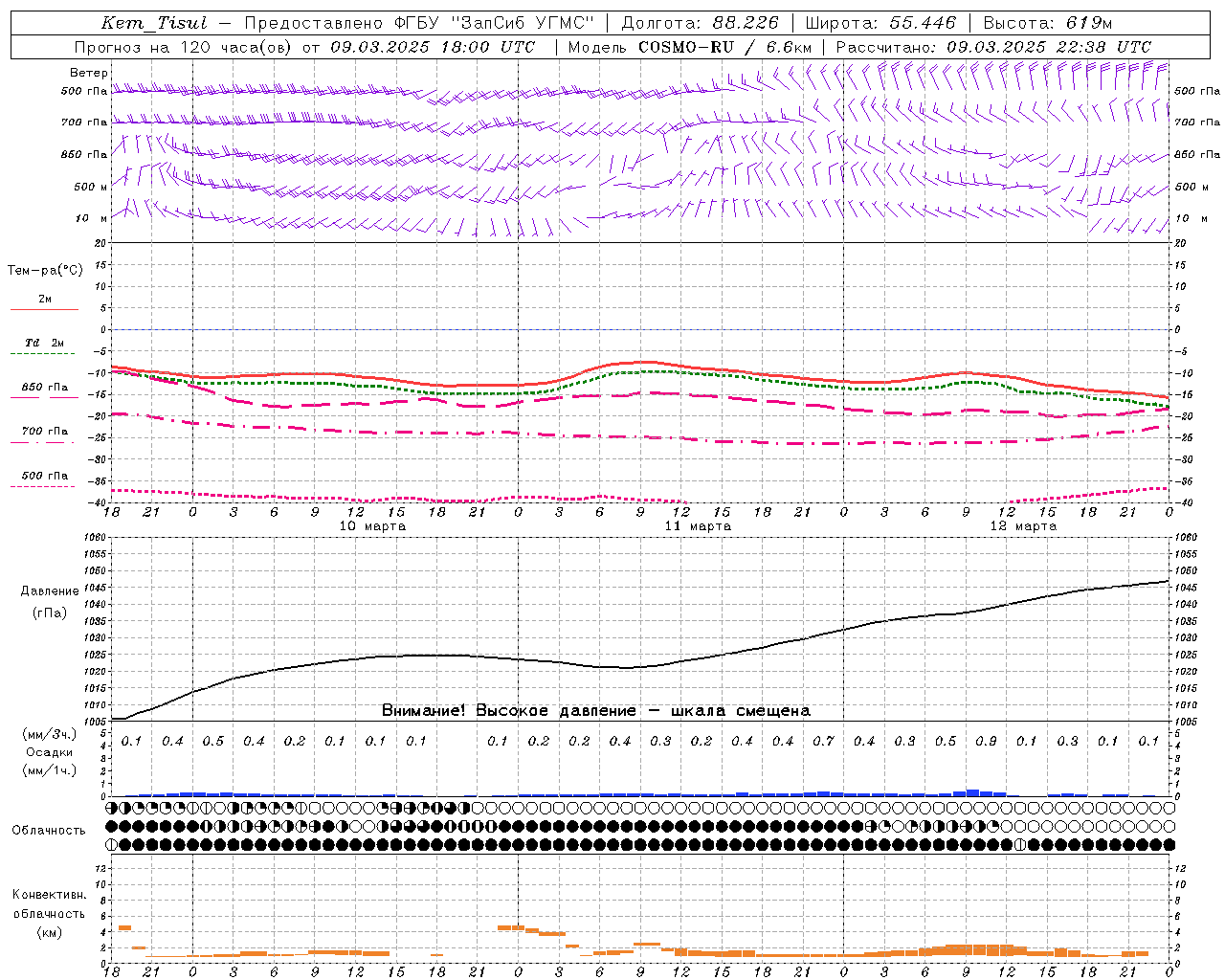Click the station name Kem_Tisul
This screenshot has width=1225, height=980.
point(154,23)
